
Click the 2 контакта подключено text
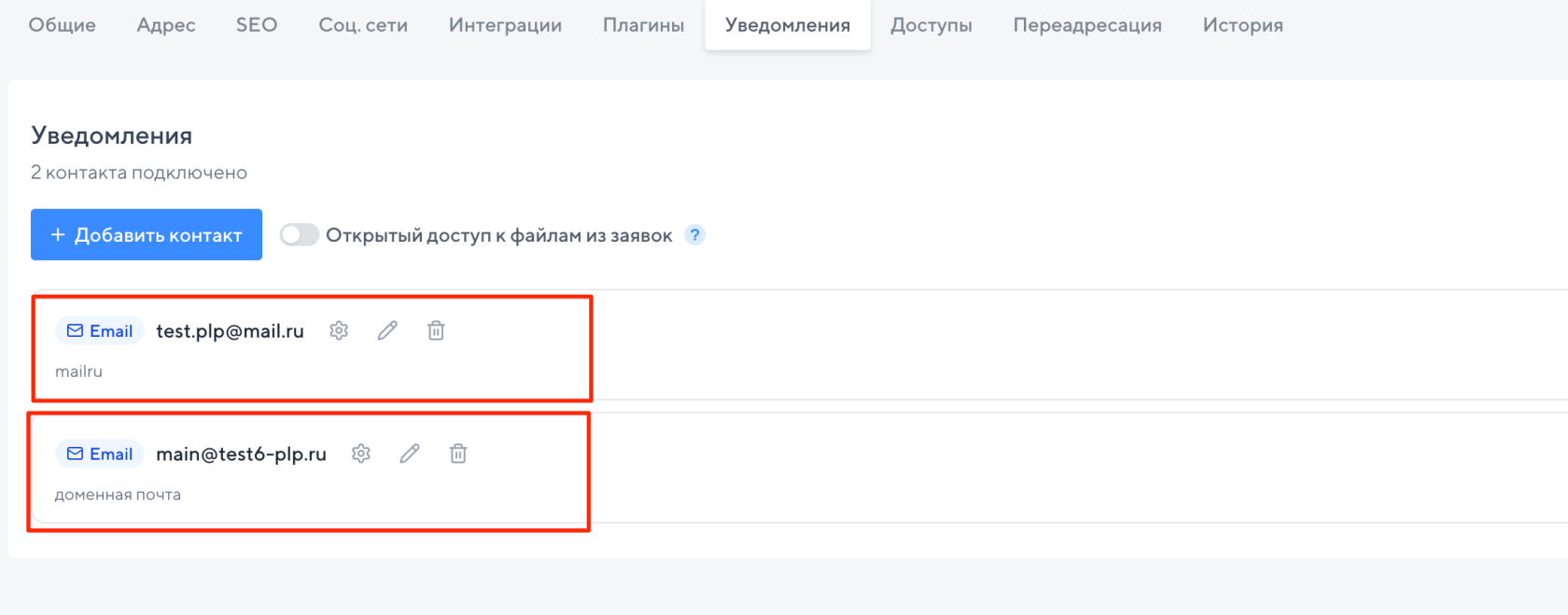click(x=139, y=173)
